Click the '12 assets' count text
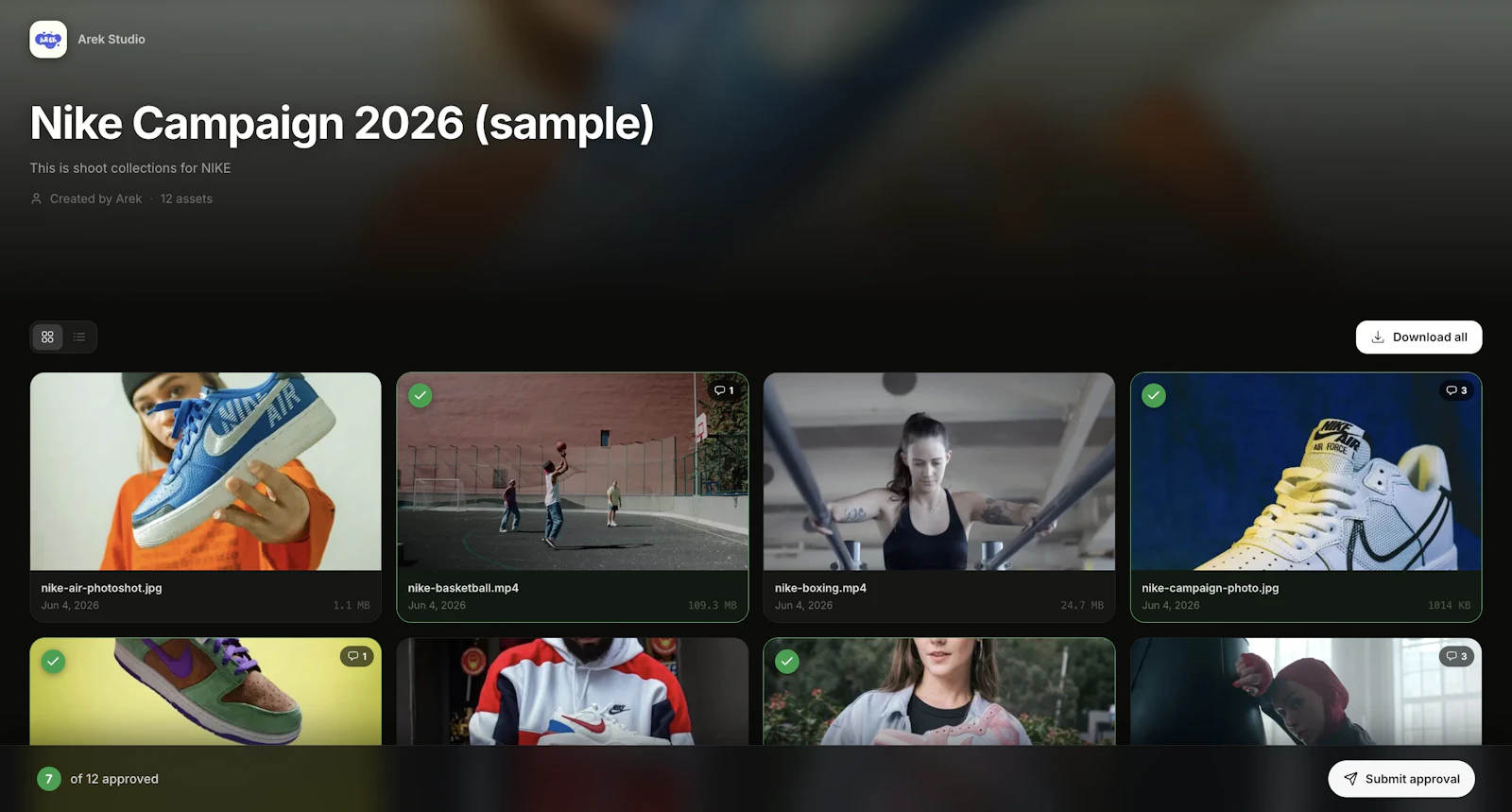This screenshot has width=1512, height=812. 186,199
